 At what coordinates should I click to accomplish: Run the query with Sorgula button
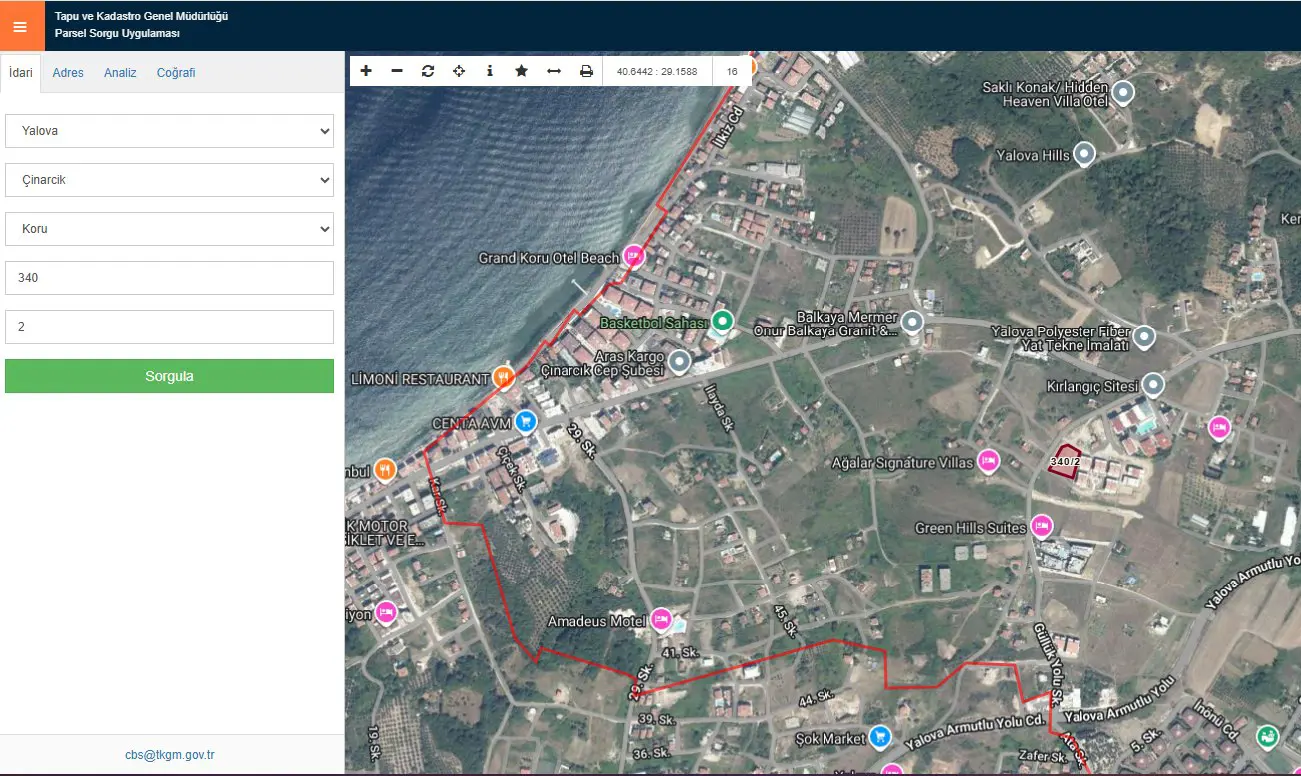point(169,376)
